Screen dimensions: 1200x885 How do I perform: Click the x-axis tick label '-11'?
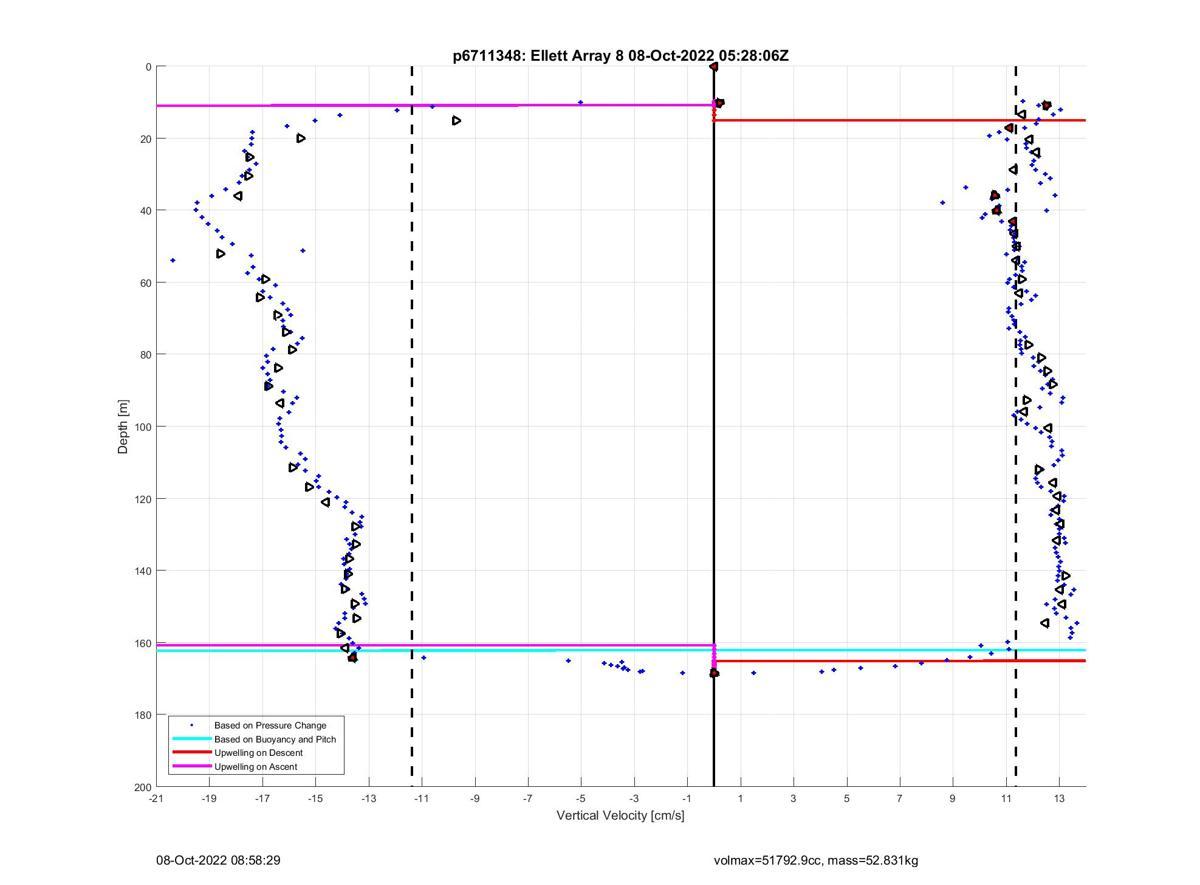[x=421, y=799]
